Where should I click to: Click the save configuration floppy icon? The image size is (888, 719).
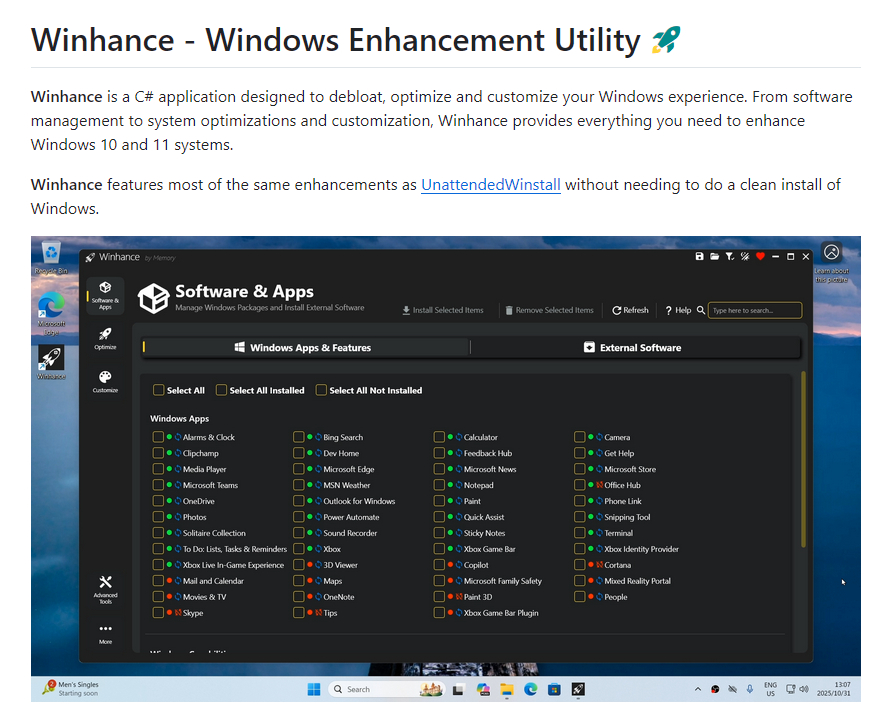pos(699,257)
